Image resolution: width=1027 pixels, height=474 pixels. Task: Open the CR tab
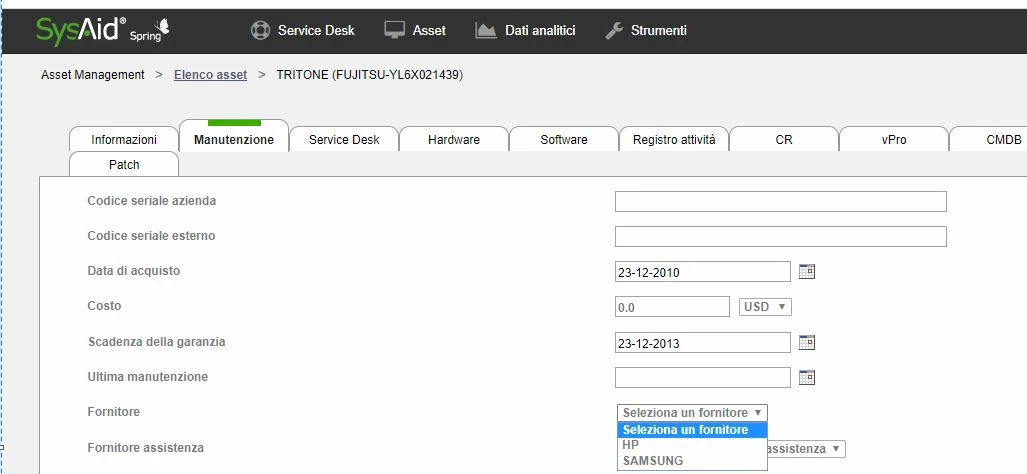pyautogui.click(x=784, y=139)
